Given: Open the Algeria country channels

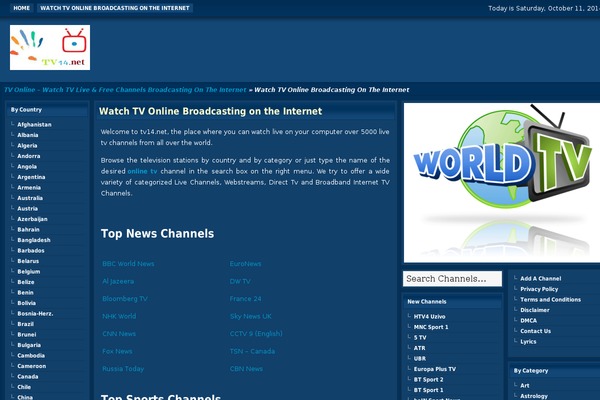Looking at the screenshot, I should tap(27, 145).
